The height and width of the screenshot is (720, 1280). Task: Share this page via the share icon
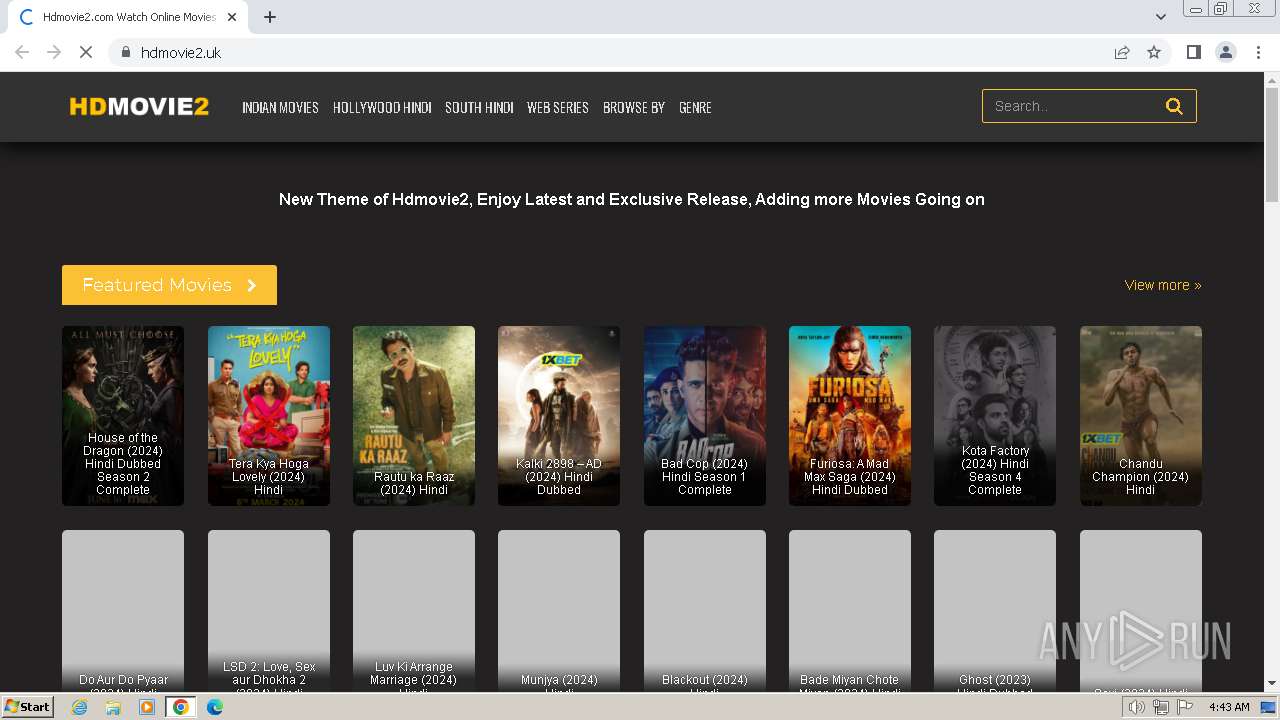click(1122, 52)
